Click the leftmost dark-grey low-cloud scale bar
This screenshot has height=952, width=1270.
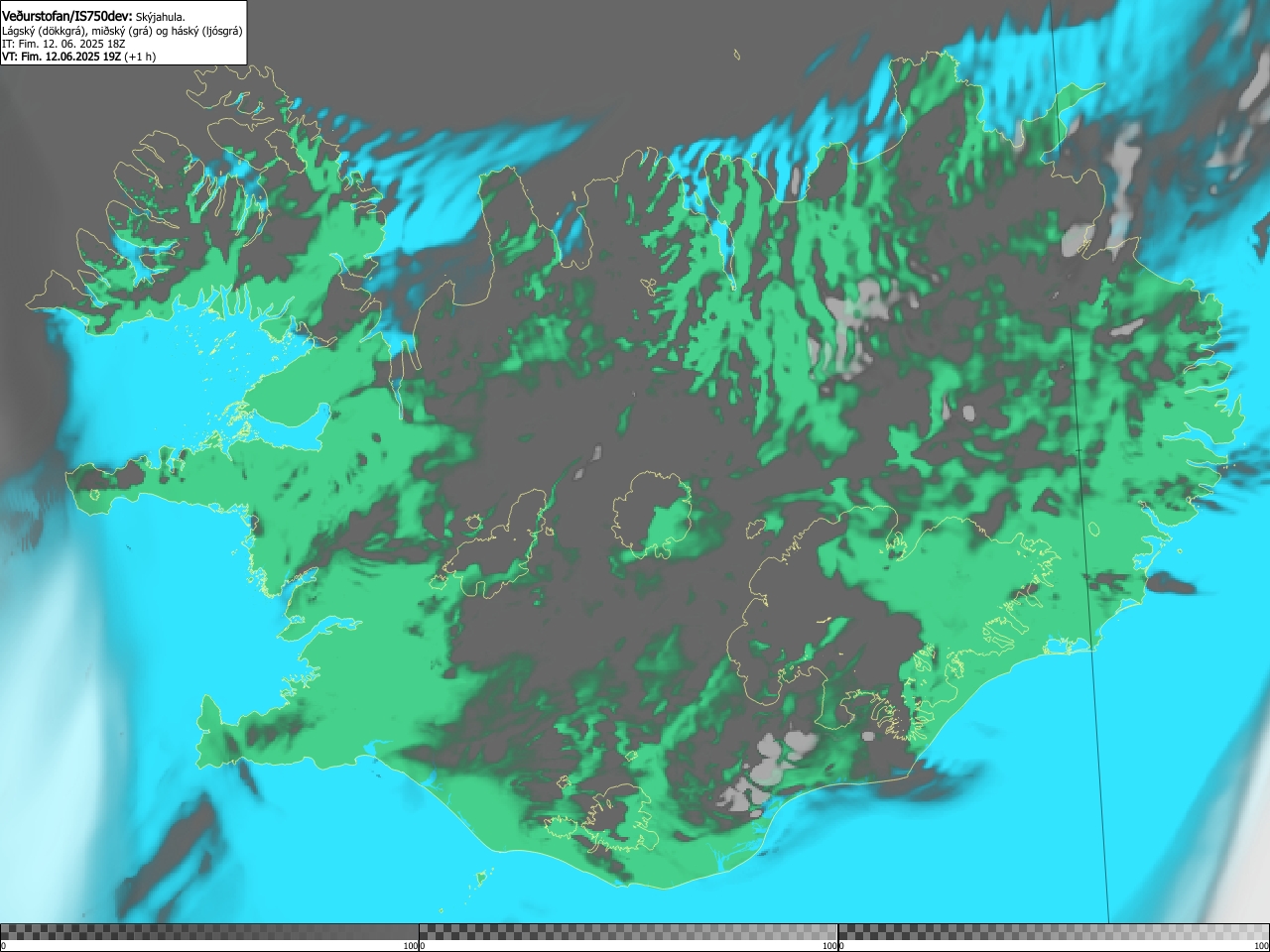click(209, 932)
